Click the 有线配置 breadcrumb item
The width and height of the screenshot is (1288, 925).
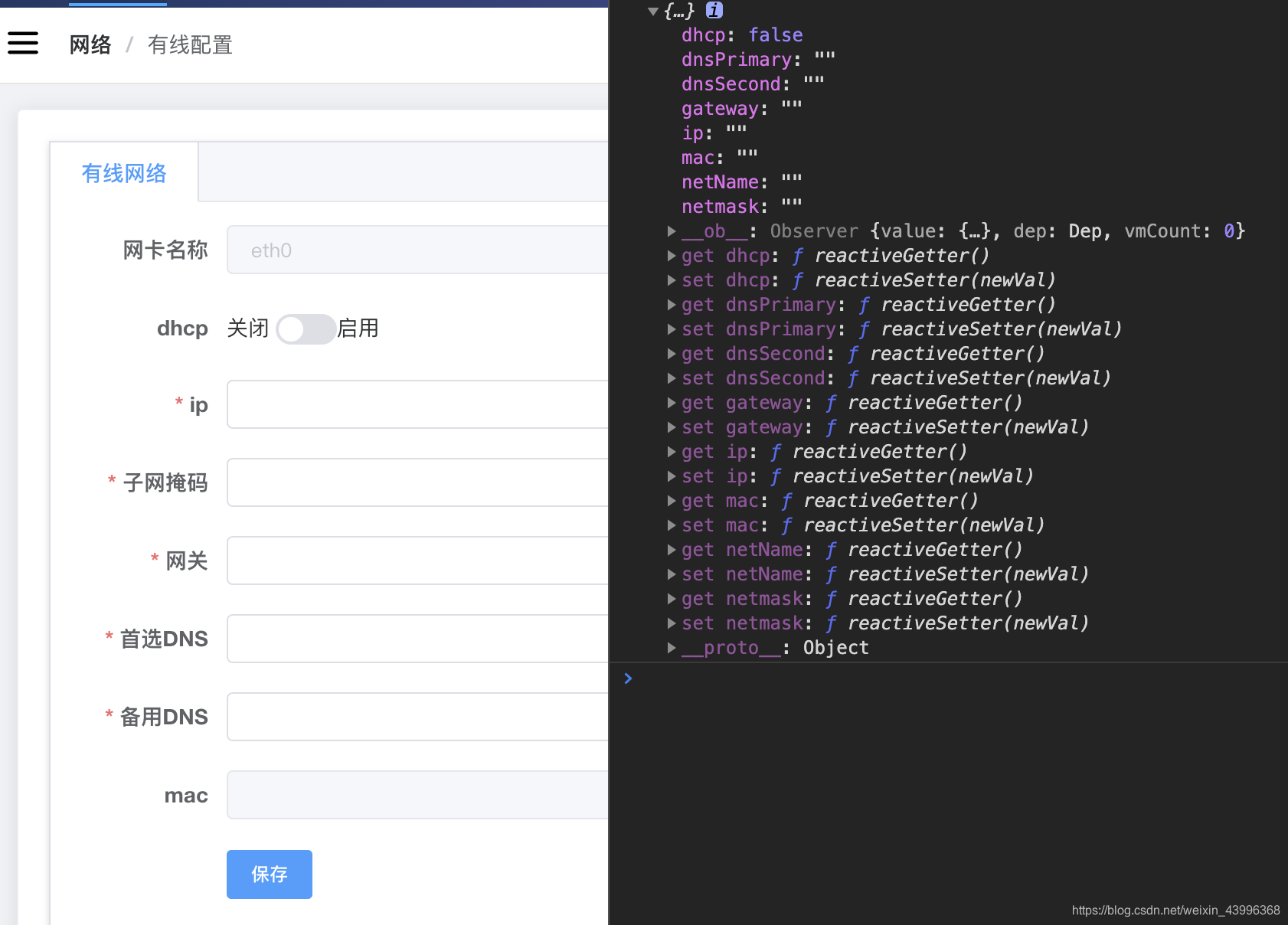[190, 44]
